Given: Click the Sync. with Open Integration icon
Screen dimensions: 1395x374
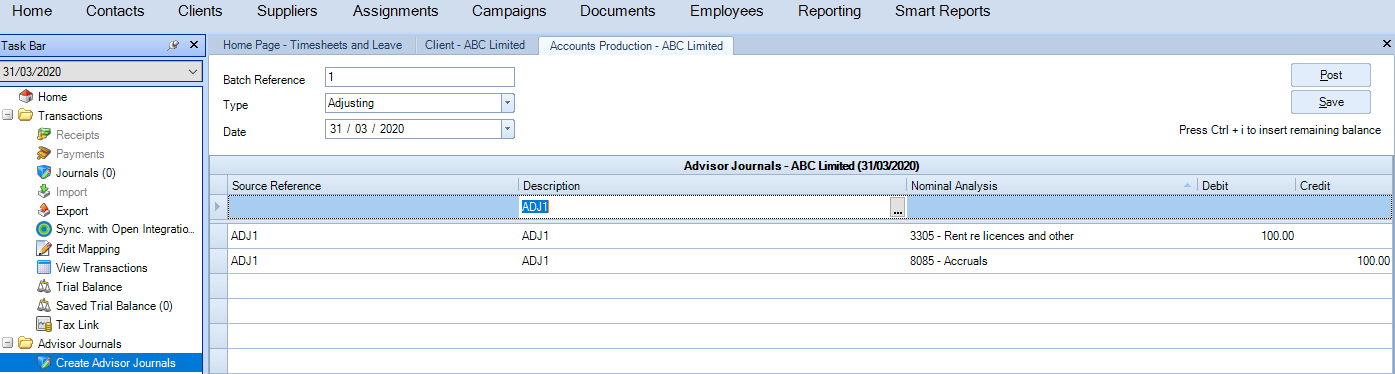Looking at the screenshot, I should click(x=44, y=230).
